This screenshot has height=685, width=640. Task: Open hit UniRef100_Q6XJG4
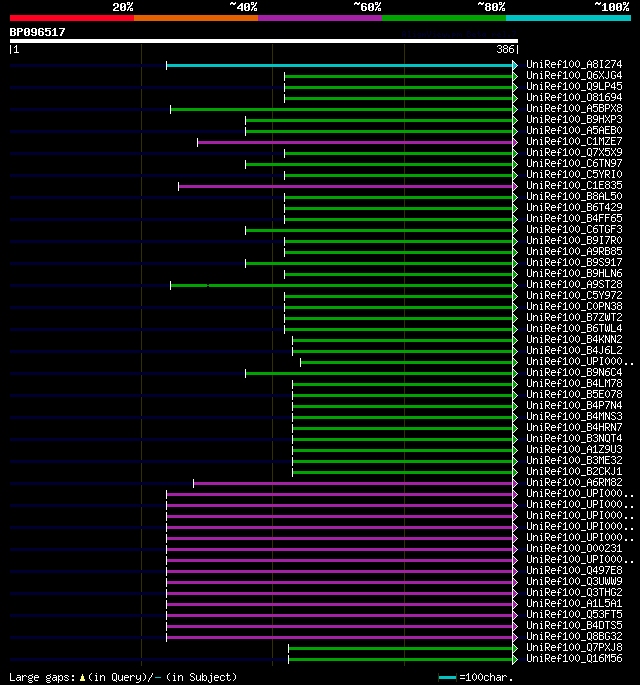pos(574,76)
